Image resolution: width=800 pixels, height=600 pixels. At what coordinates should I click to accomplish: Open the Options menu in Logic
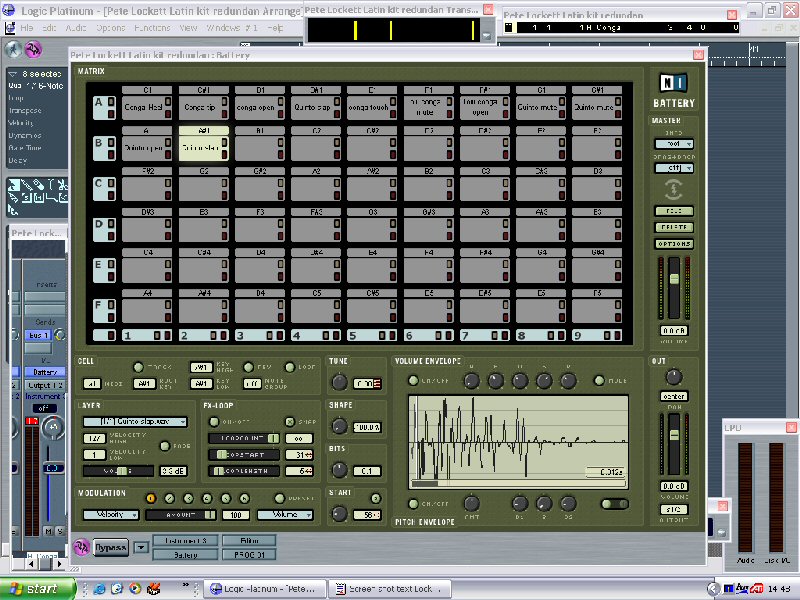point(110,28)
